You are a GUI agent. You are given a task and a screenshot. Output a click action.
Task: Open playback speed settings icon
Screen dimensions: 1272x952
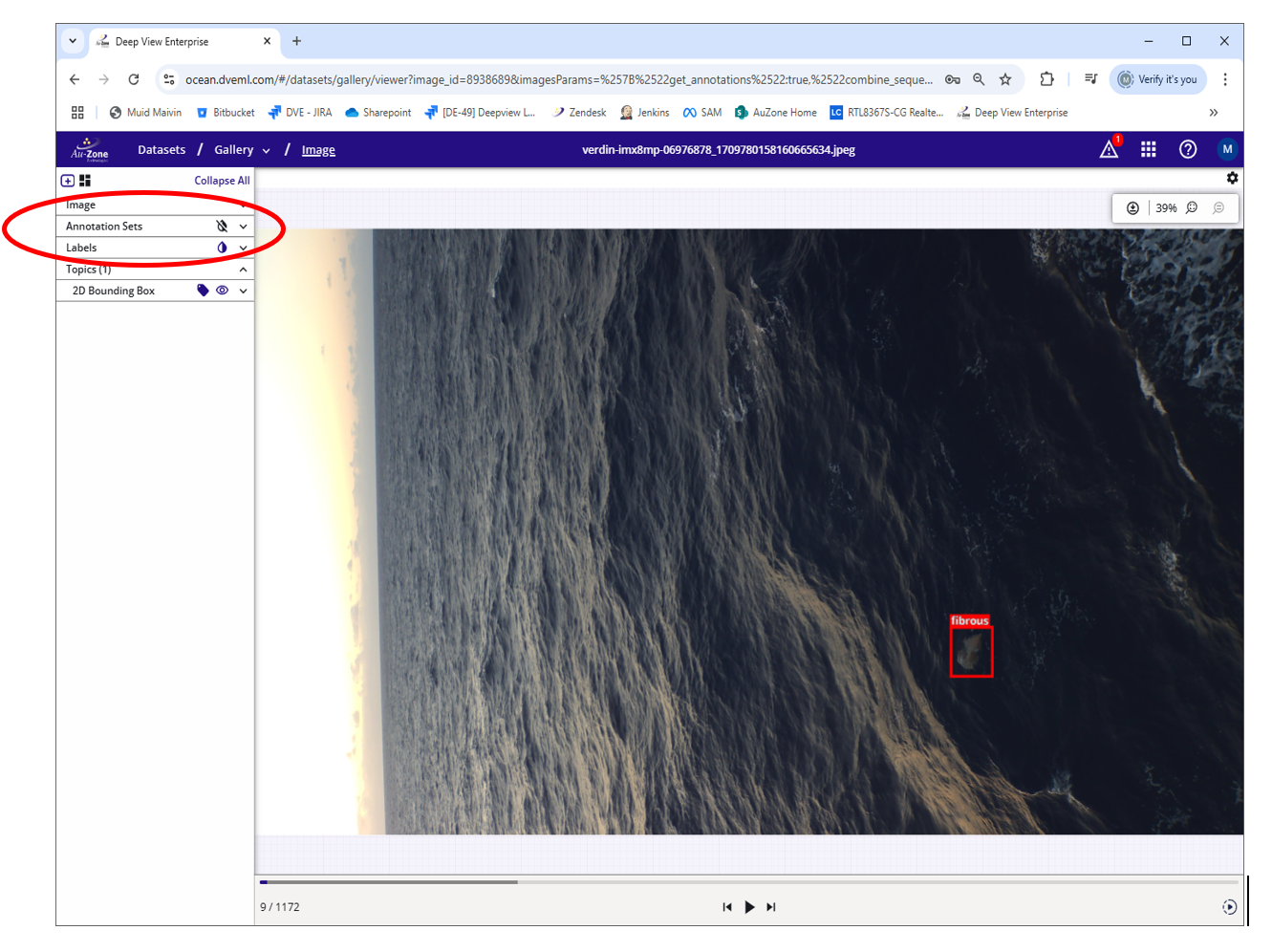[x=1229, y=907]
